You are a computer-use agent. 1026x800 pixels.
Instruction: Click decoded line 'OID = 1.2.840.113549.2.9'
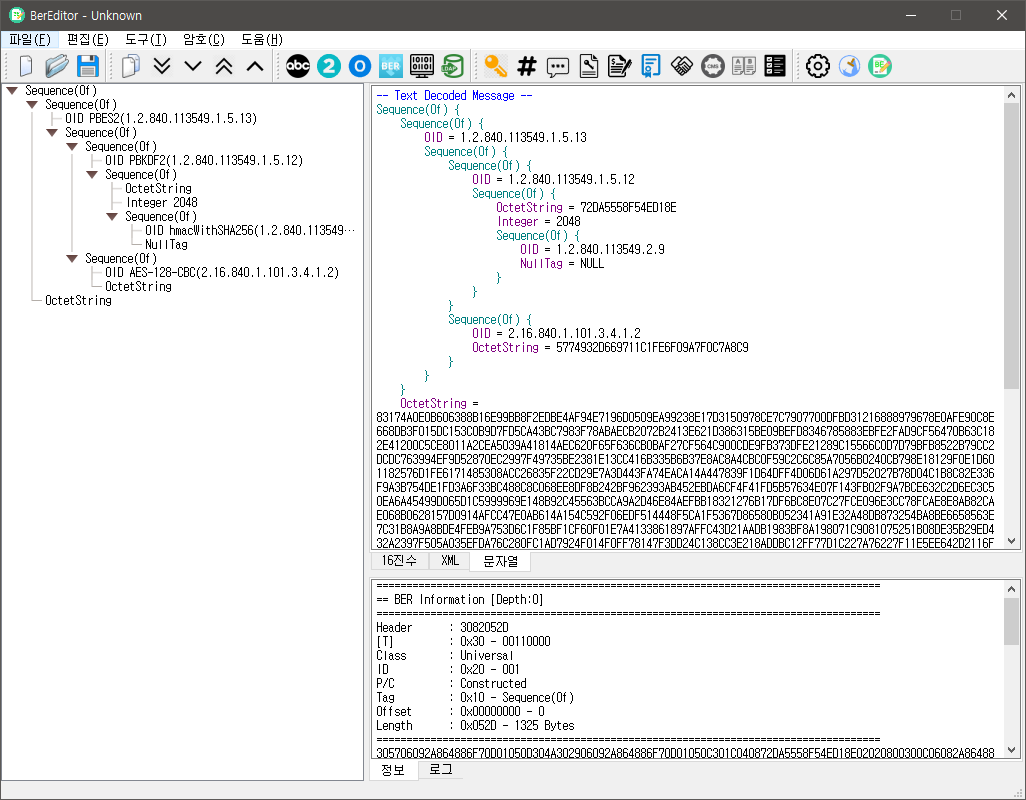pos(592,249)
